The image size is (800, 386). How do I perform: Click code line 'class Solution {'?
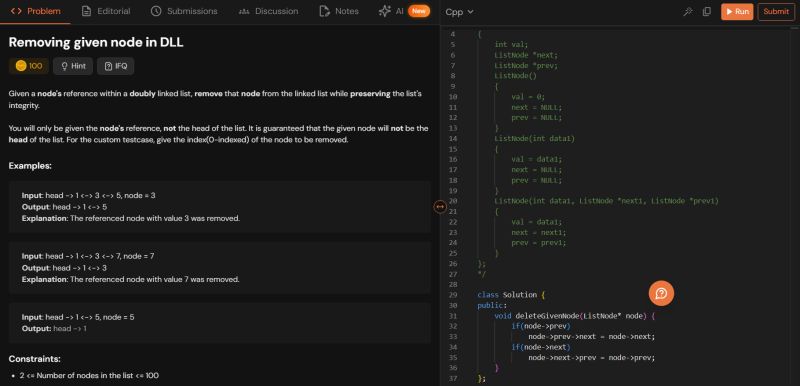coord(512,295)
